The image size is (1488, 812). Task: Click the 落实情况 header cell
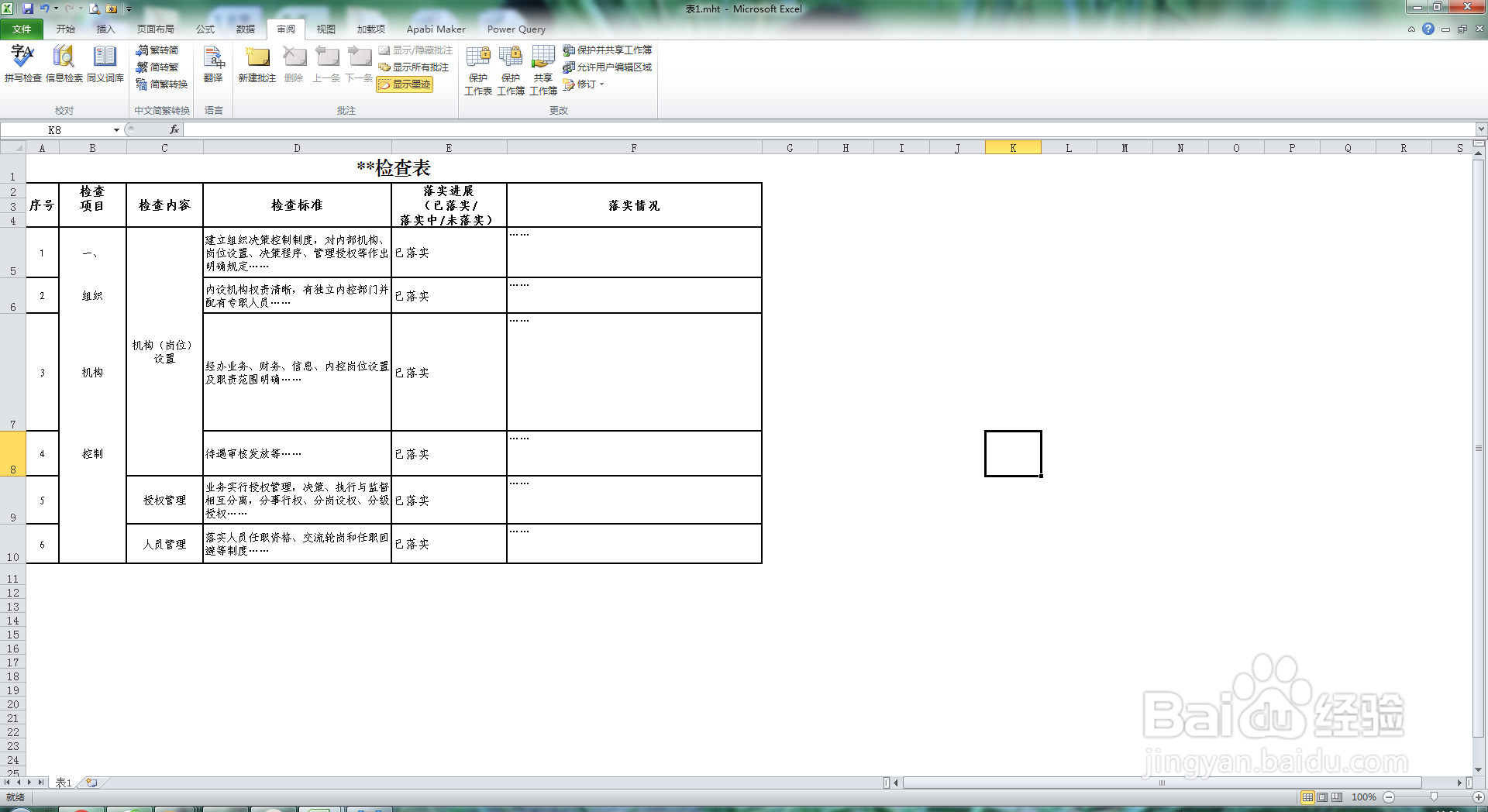click(x=634, y=205)
